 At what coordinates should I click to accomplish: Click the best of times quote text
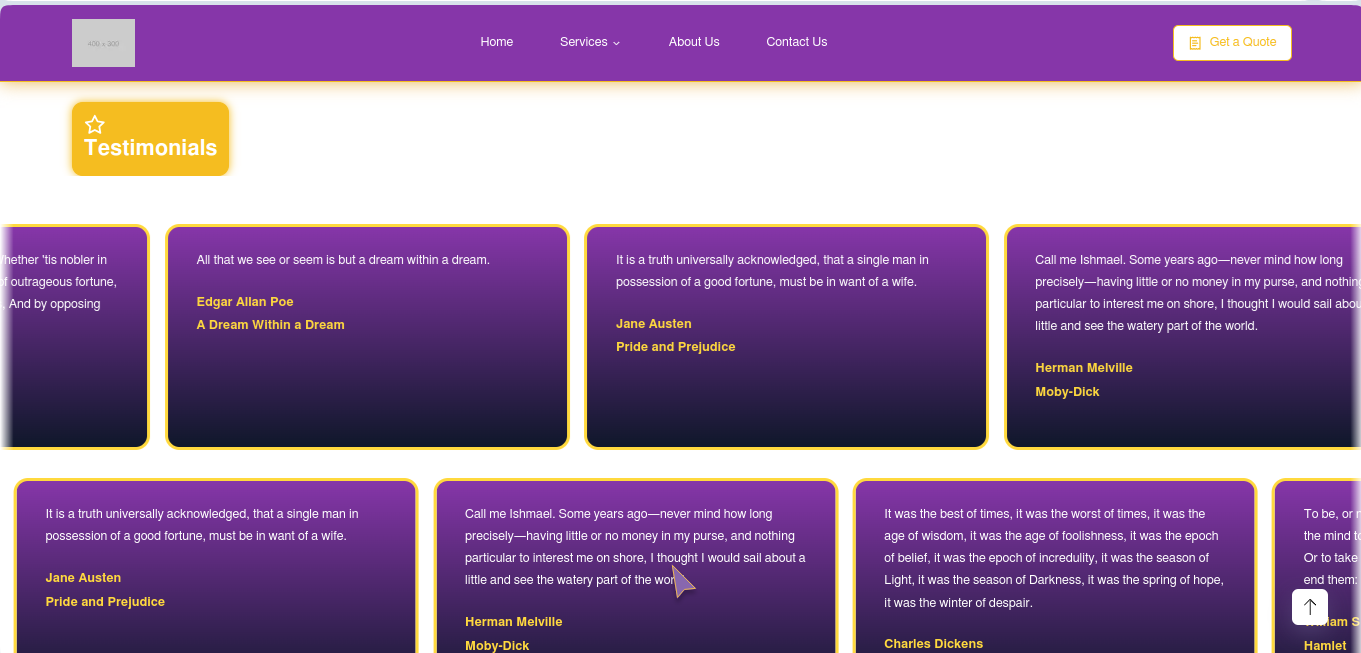tap(1054, 558)
